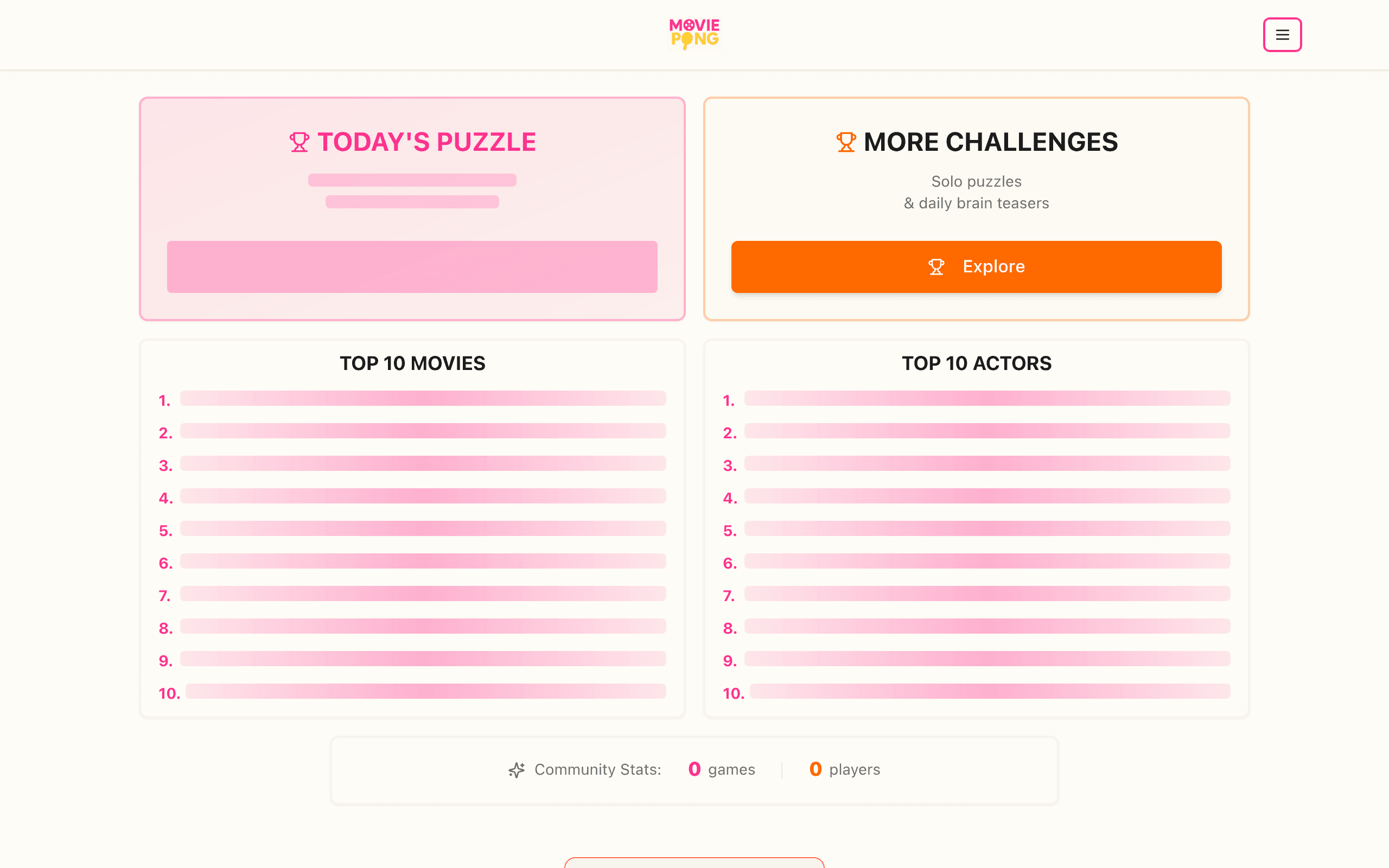Viewport: 1389px width, 868px height.
Task: Click the Top 10 Actors heading
Action: click(x=976, y=363)
